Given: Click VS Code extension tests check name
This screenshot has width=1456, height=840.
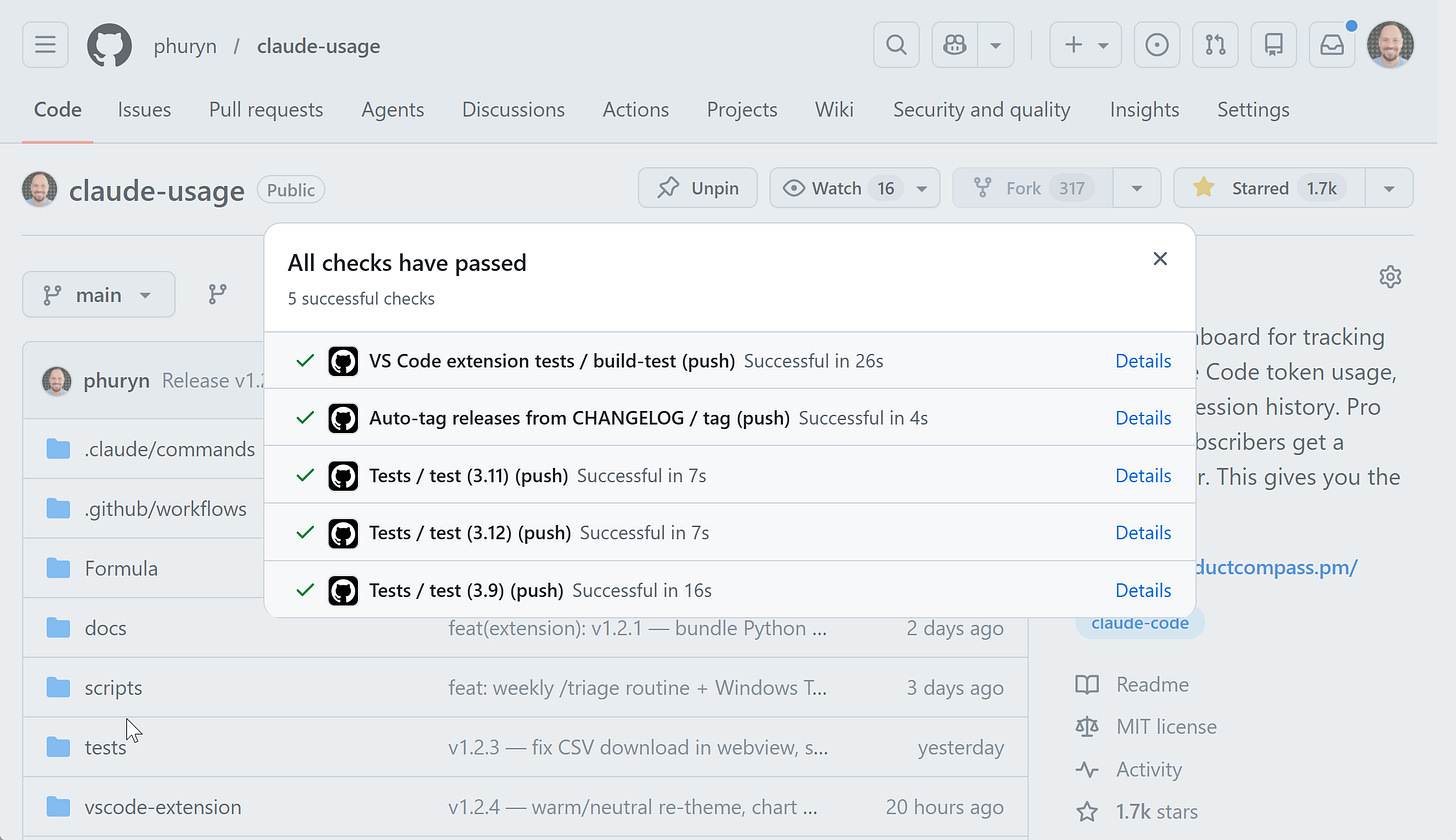Looking at the screenshot, I should (x=552, y=361).
